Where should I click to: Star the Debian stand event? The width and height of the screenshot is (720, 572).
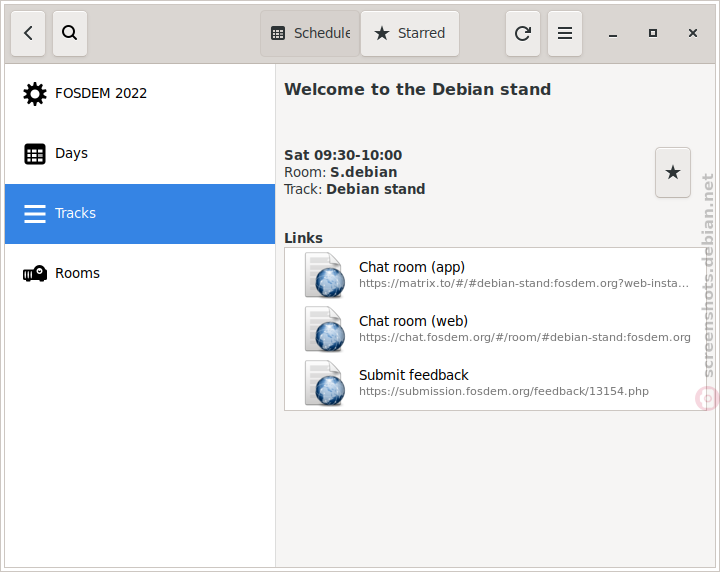(x=673, y=173)
